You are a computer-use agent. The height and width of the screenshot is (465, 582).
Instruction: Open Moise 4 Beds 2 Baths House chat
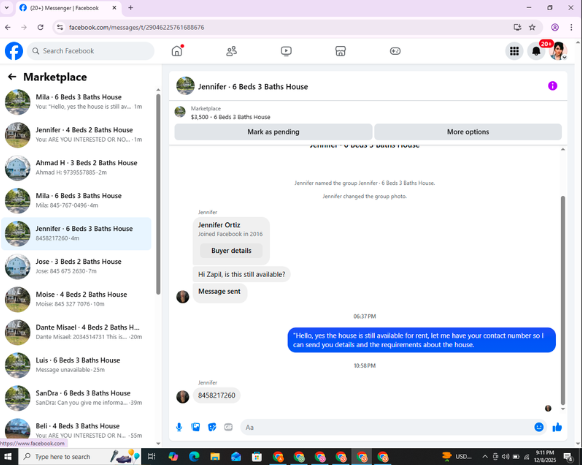[x=76, y=299]
